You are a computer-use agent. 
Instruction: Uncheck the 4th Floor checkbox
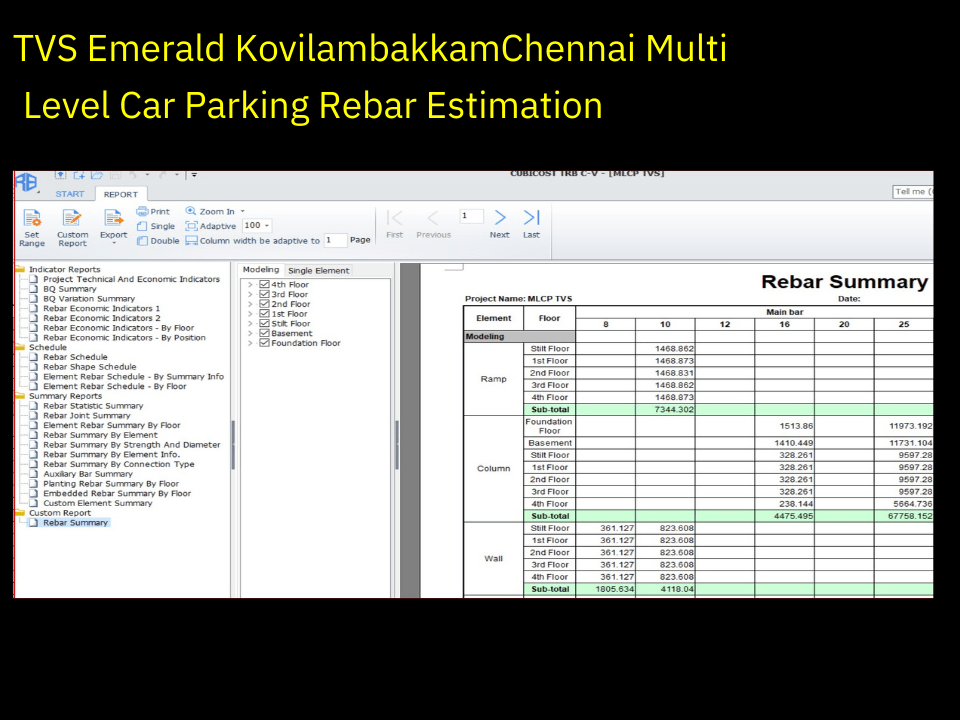(264, 284)
